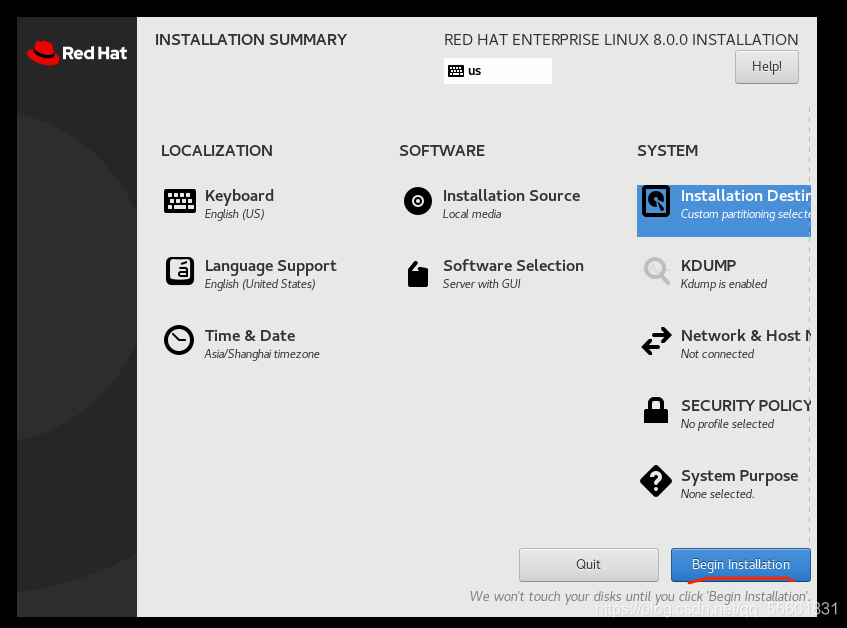
Task: Click the SOFTWARE section heading
Action: click(442, 151)
